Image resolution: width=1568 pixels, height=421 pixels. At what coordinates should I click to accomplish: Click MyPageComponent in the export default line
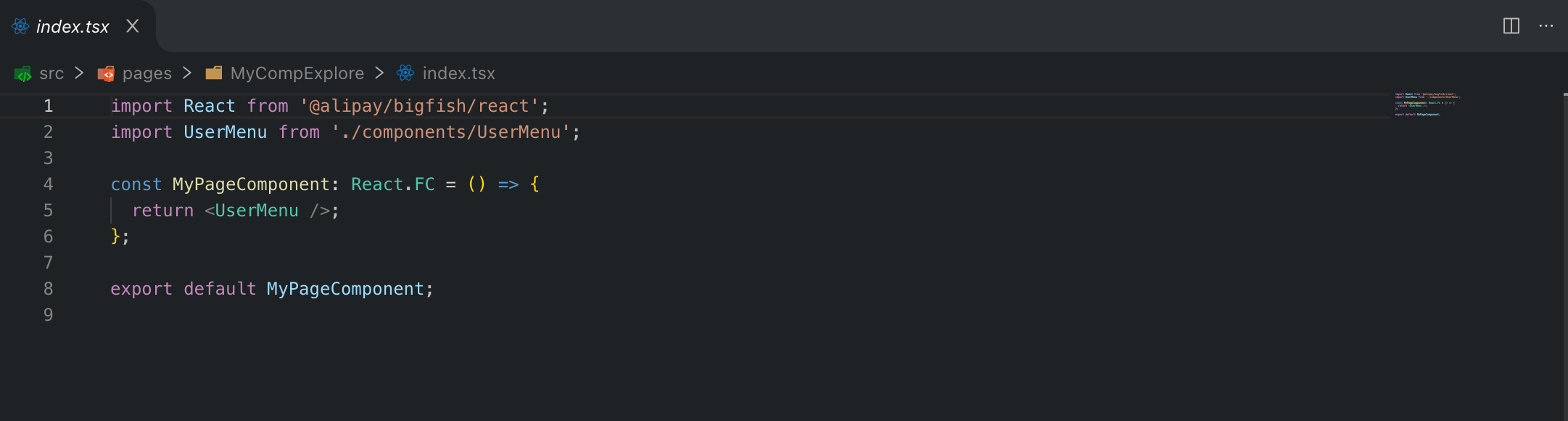pyautogui.click(x=345, y=289)
